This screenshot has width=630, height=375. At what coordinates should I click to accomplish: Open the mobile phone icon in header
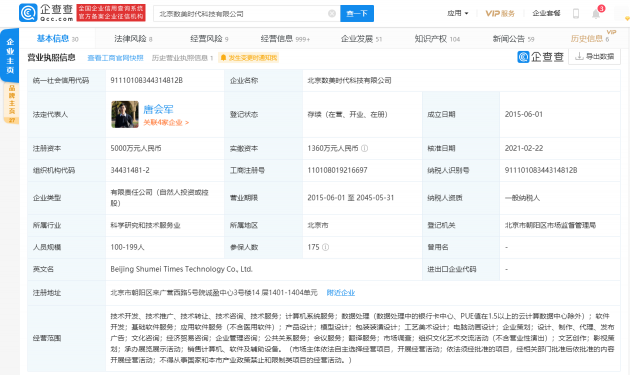pyautogui.click(x=576, y=14)
